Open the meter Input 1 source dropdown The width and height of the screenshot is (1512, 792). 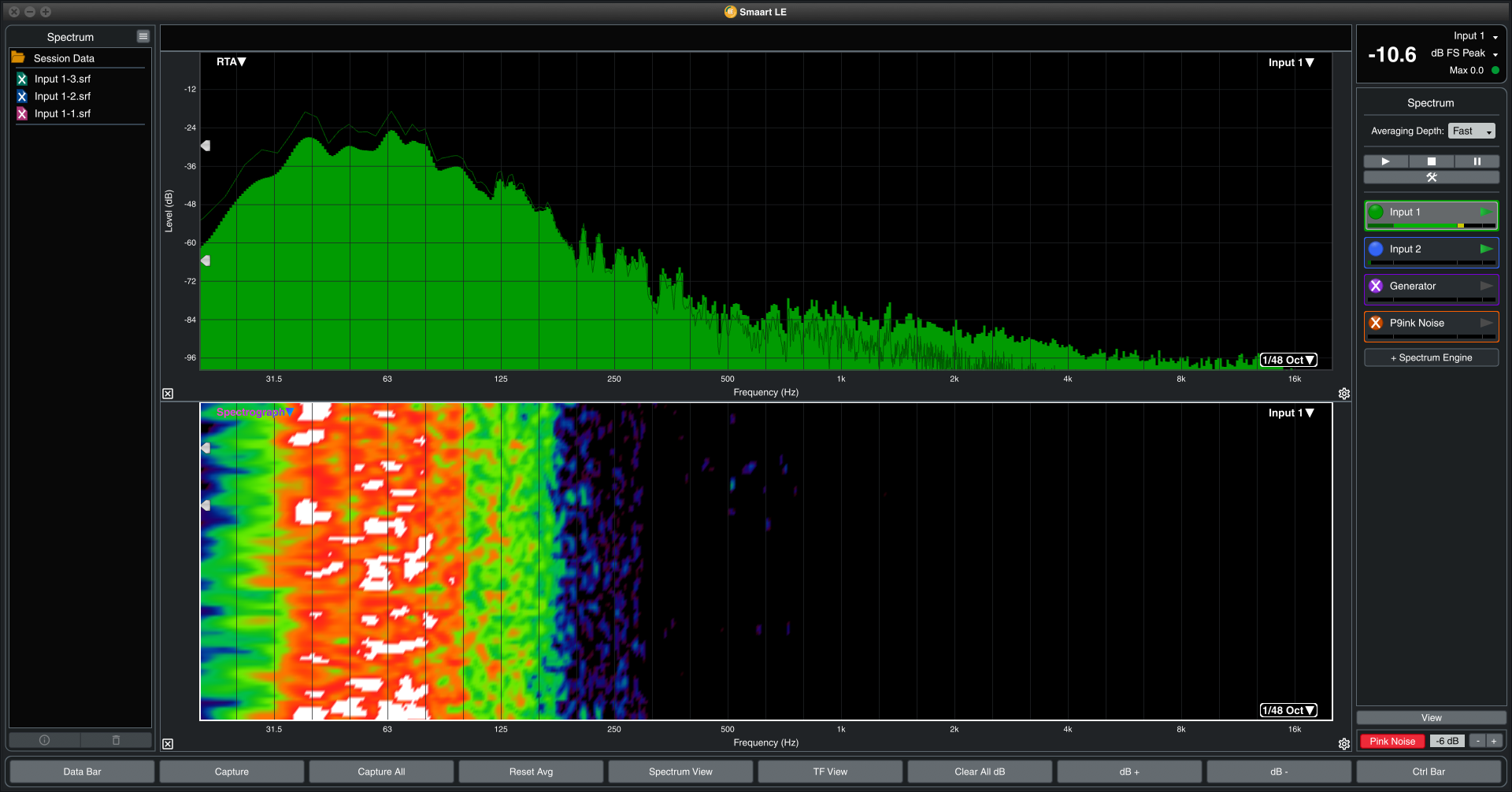[1476, 36]
